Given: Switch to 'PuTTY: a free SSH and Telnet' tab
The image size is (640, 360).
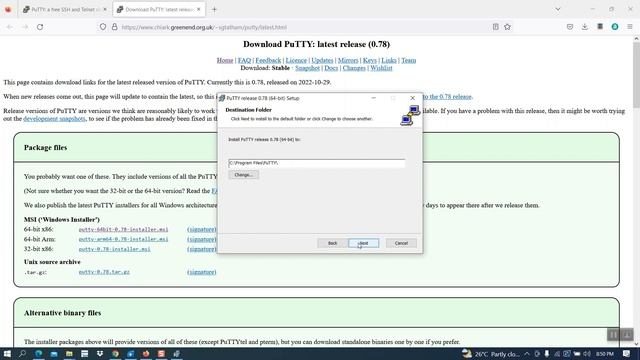Looking at the screenshot, I should pos(65,9).
